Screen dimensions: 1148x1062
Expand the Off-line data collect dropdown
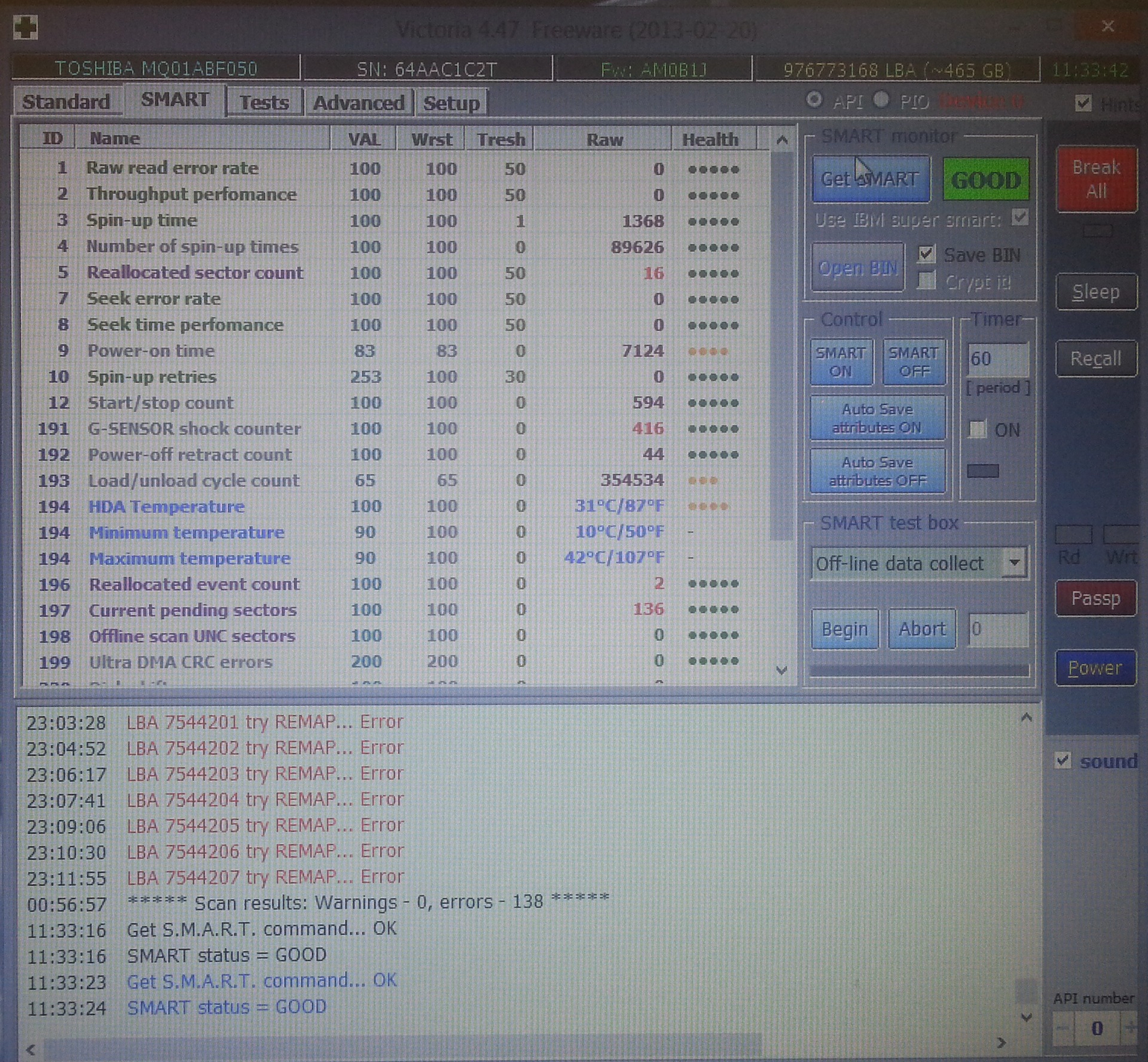pos(1015,563)
